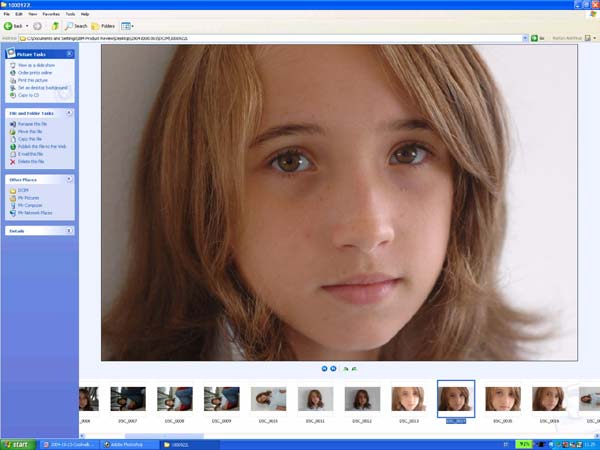
Task: Open the Edit menu
Action: [x=19, y=14]
